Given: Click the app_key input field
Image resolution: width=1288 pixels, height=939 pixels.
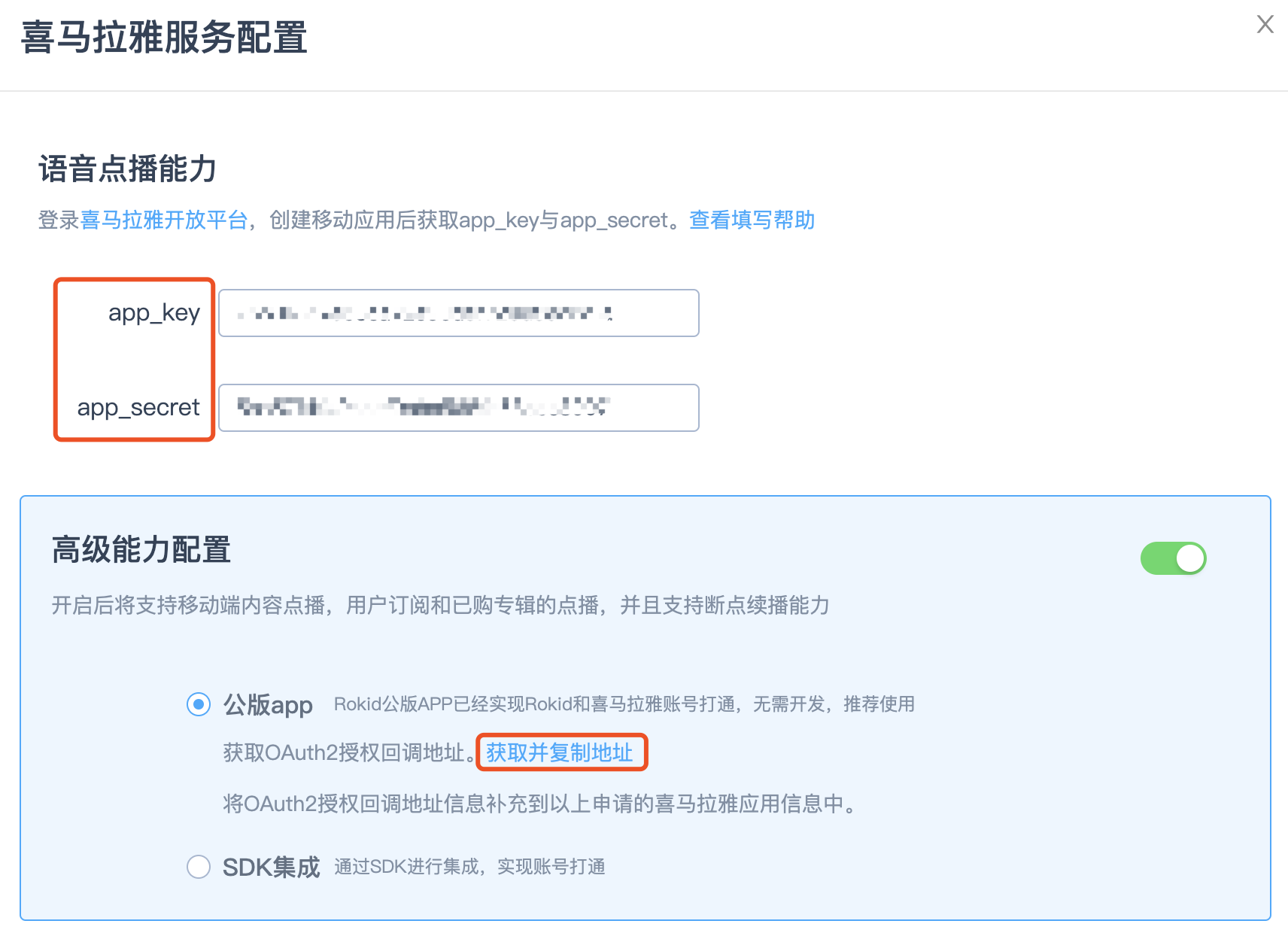Looking at the screenshot, I should click(459, 313).
